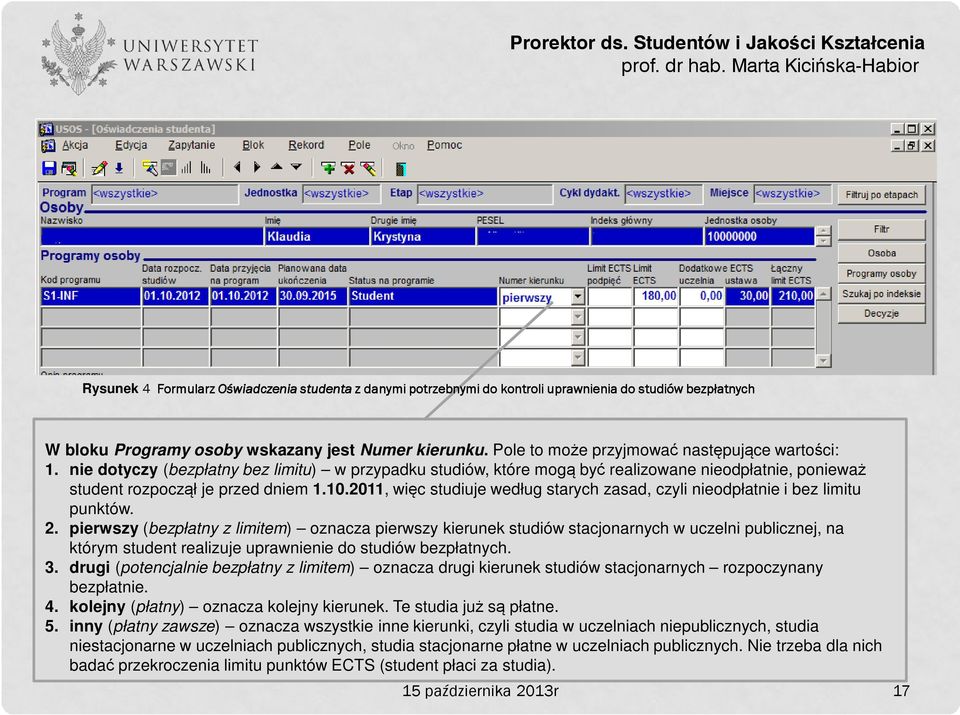The width and height of the screenshot is (960, 715).
Task: Click the Szukaj po indeksie button
Action: coord(882,294)
